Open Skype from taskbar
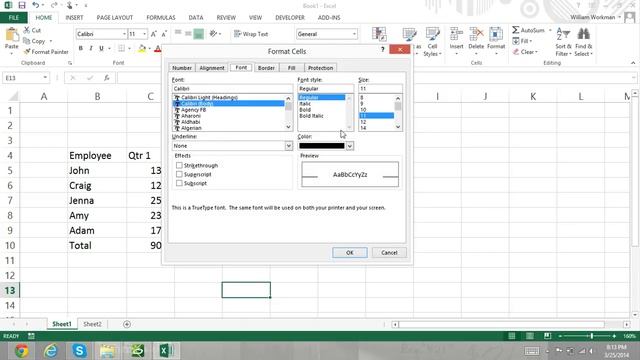This screenshot has width=640, height=360. (80, 351)
